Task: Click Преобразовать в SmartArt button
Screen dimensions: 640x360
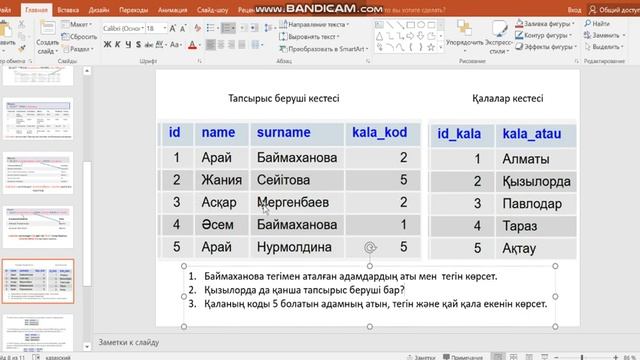Action: coord(324,49)
